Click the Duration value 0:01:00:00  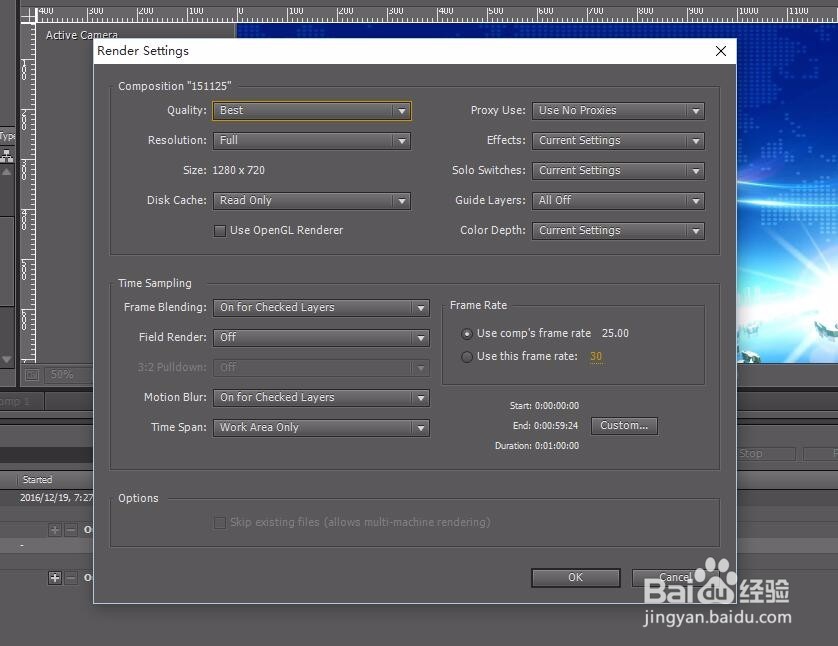(x=556, y=446)
